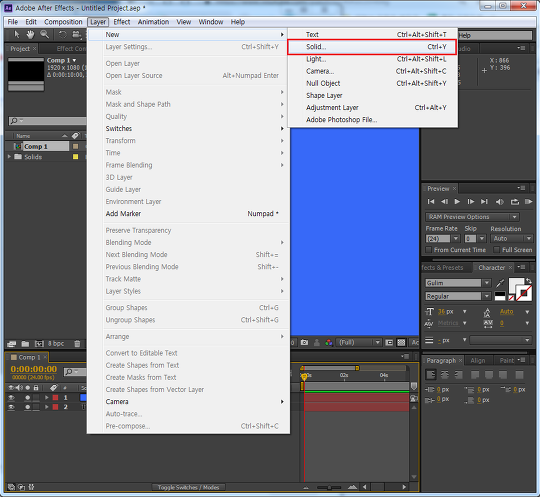Click the current timecode 0:00:00:00
This screenshot has width=540, height=497.
pos(34,369)
